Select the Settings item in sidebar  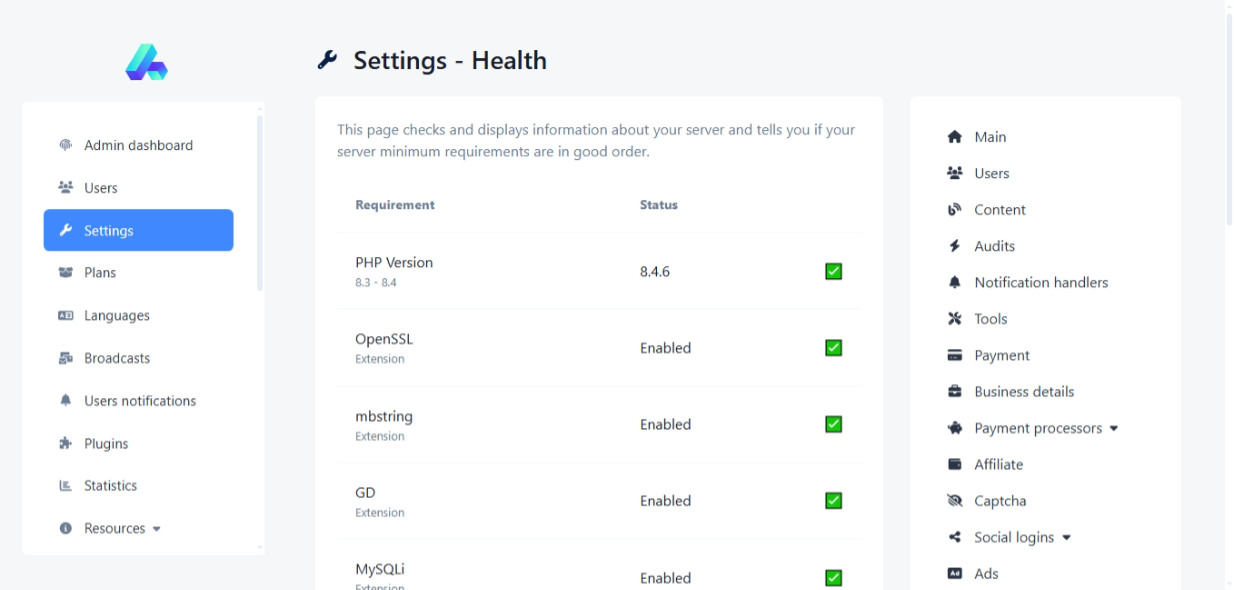(x=138, y=230)
